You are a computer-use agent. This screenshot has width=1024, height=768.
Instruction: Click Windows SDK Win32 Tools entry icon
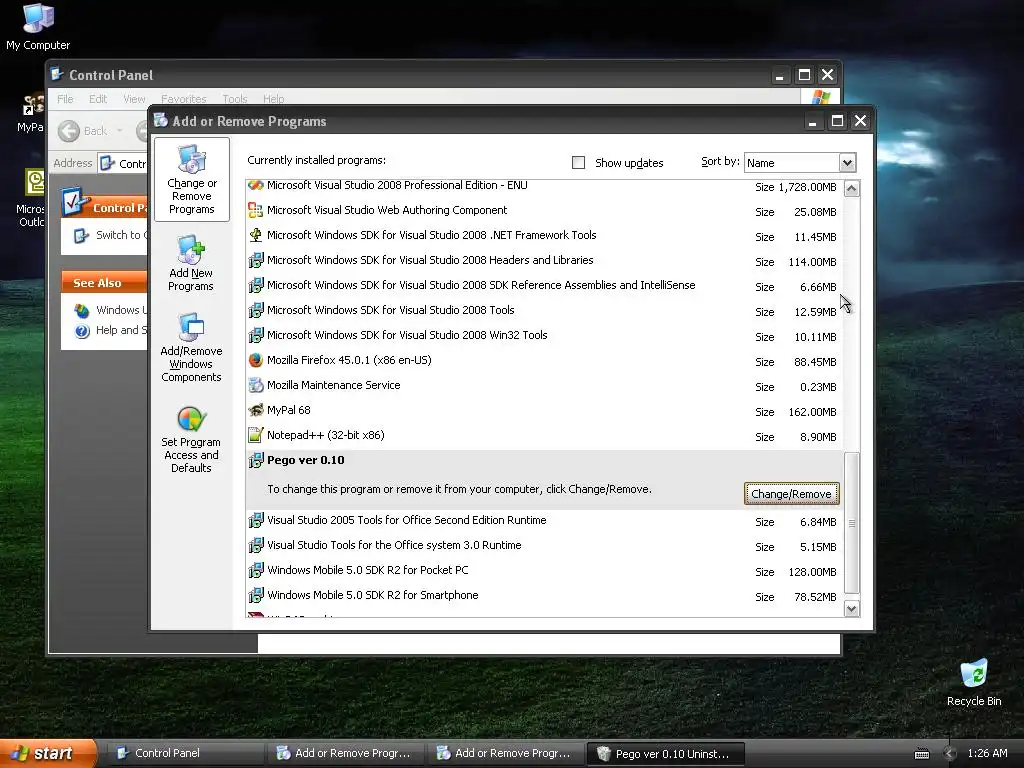click(x=256, y=335)
